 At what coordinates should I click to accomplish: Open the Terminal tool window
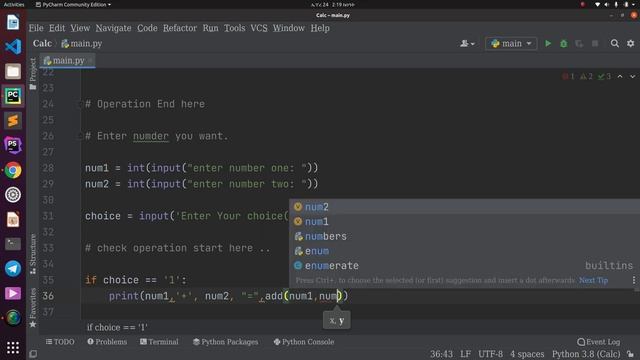click(159, 342)
